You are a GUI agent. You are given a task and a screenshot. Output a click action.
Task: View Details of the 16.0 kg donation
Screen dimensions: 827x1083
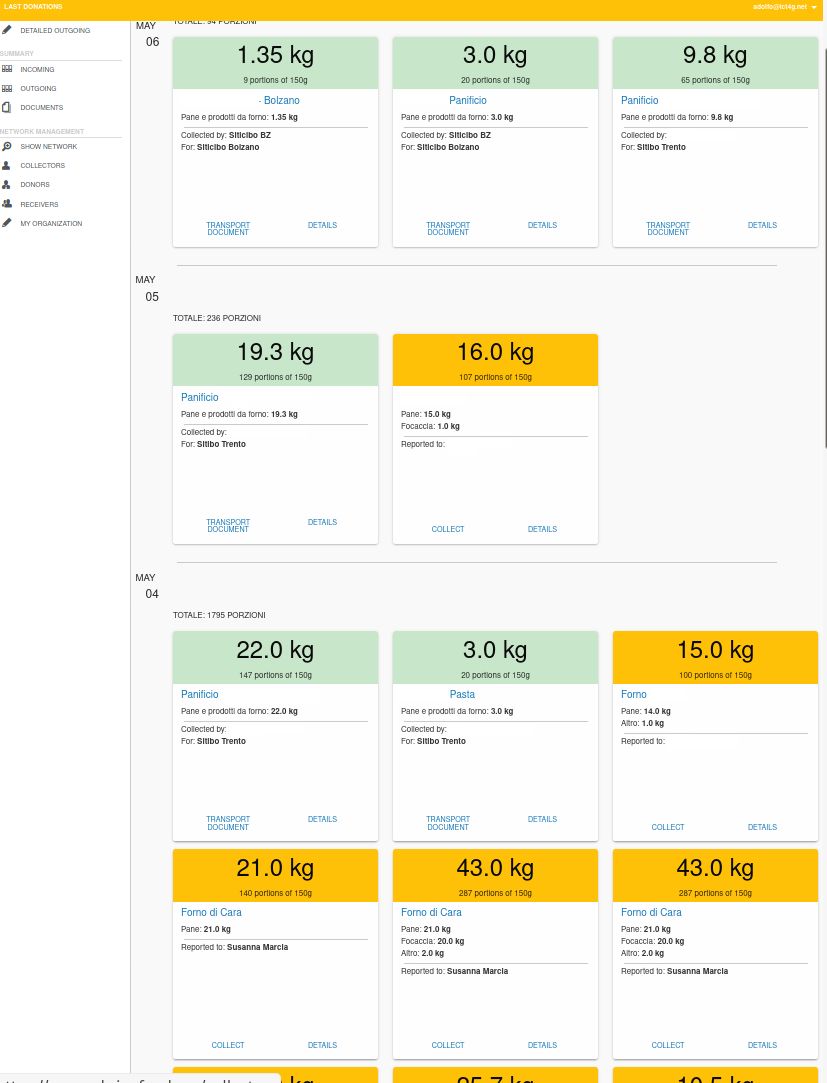click(542, 529)
